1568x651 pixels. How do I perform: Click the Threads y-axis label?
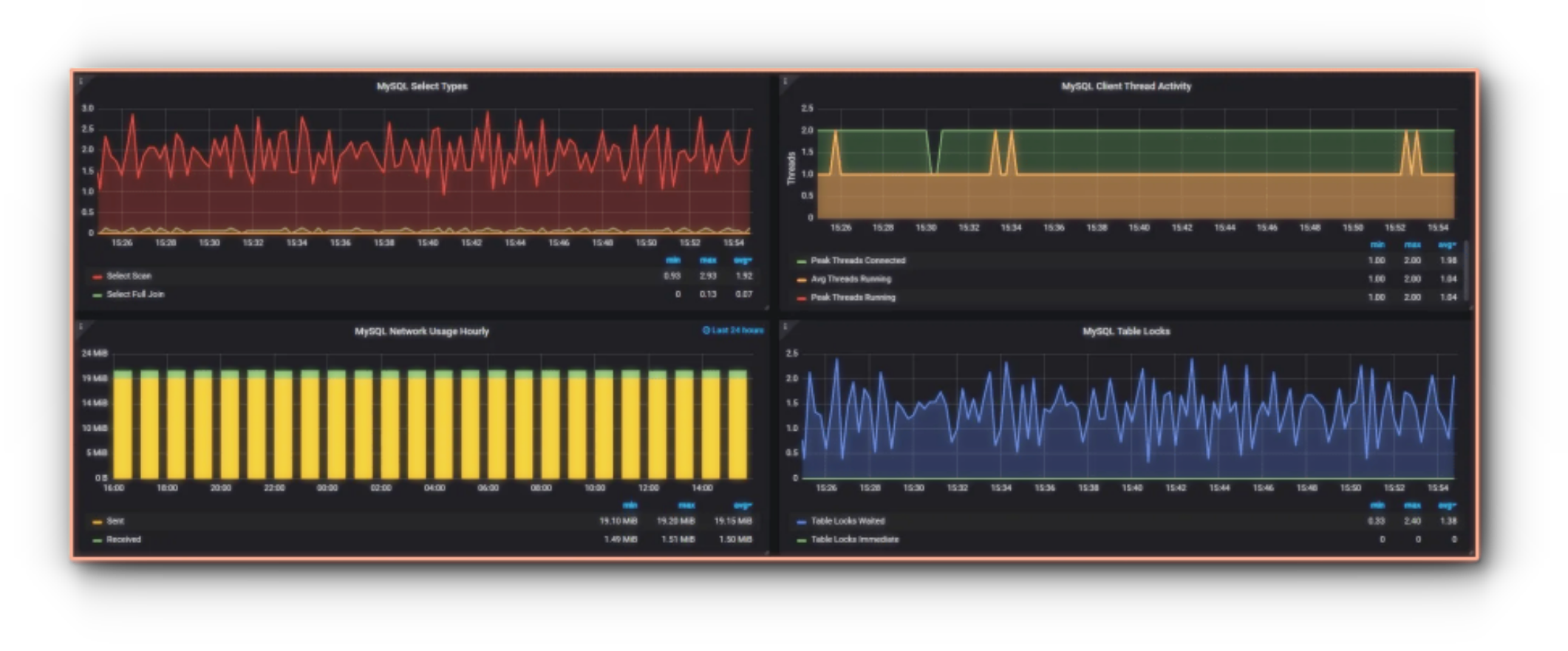(x=791, y=168)
